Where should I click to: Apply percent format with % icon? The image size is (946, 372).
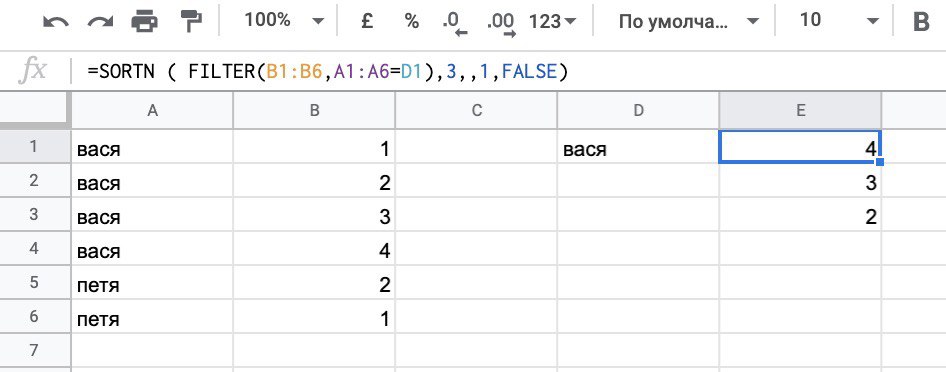(411, 22)
